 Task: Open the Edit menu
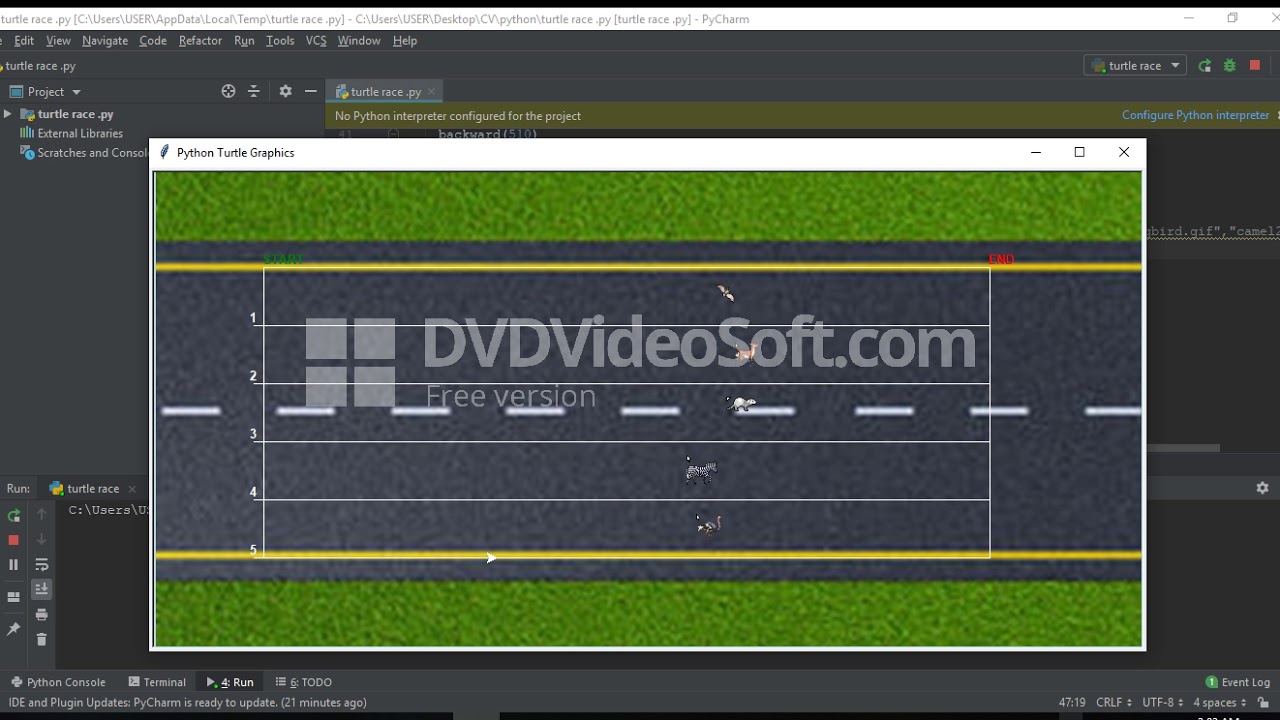(x=24, y=41)
